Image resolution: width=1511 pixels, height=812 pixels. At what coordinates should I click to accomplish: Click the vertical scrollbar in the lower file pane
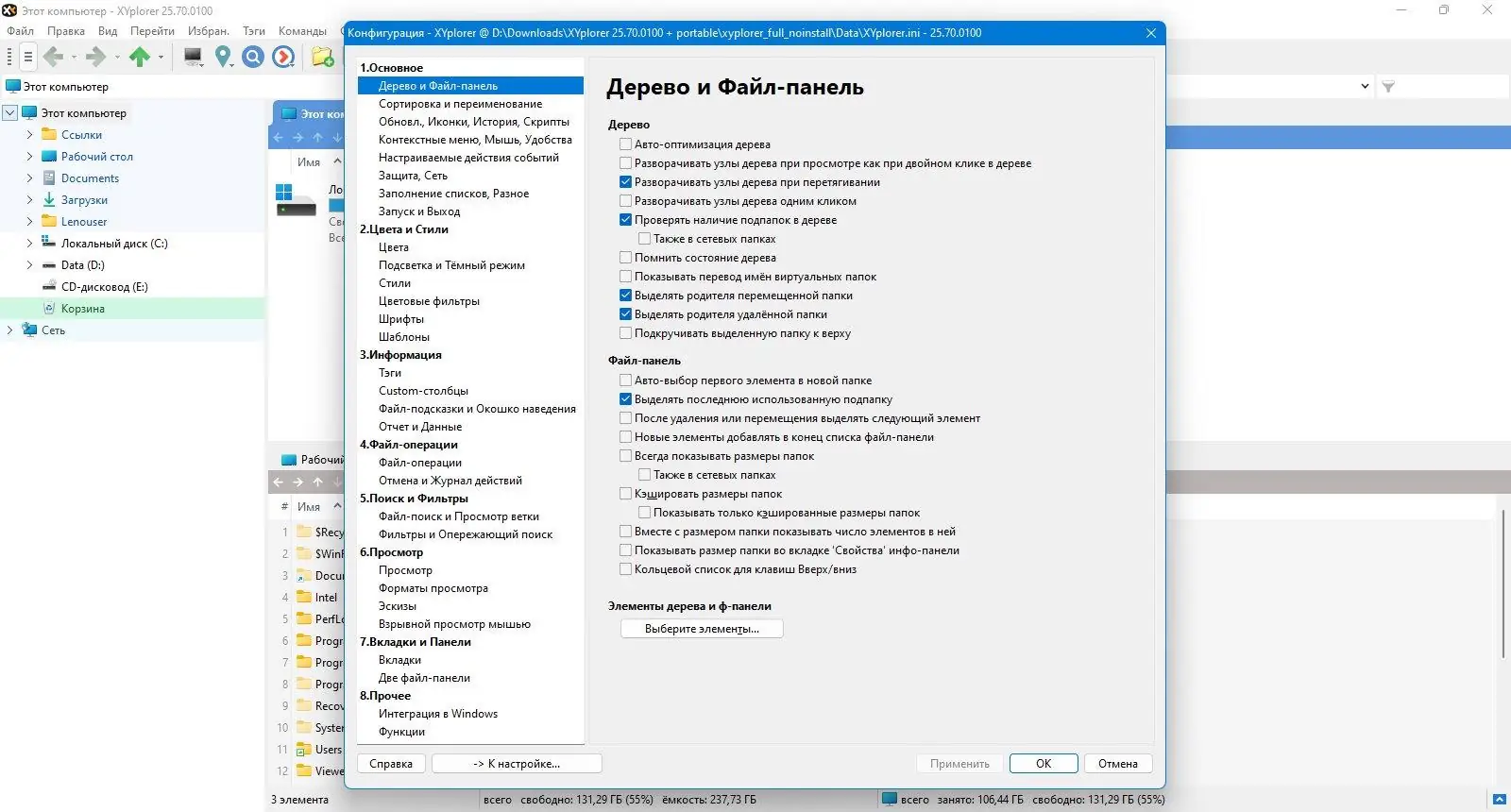click(x=1503, y=584)
